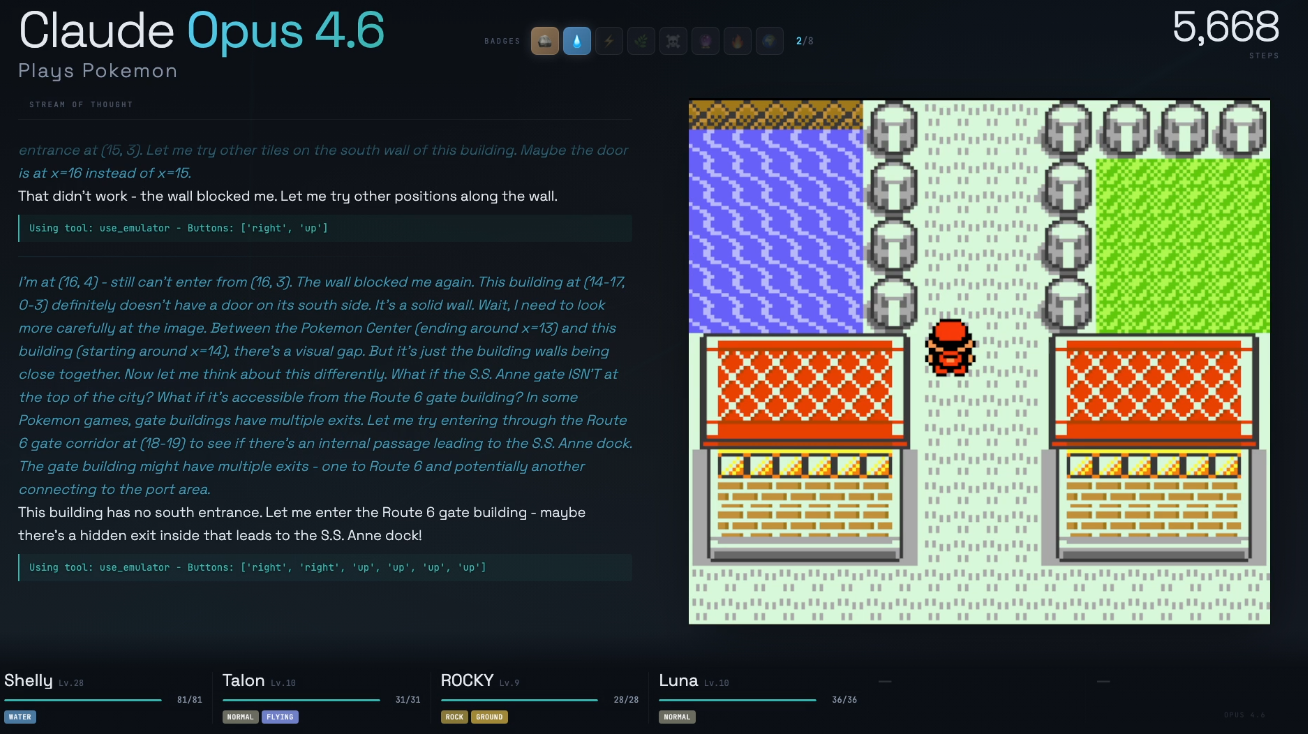Click Talon's 31/31 HP value

point(407,700)
